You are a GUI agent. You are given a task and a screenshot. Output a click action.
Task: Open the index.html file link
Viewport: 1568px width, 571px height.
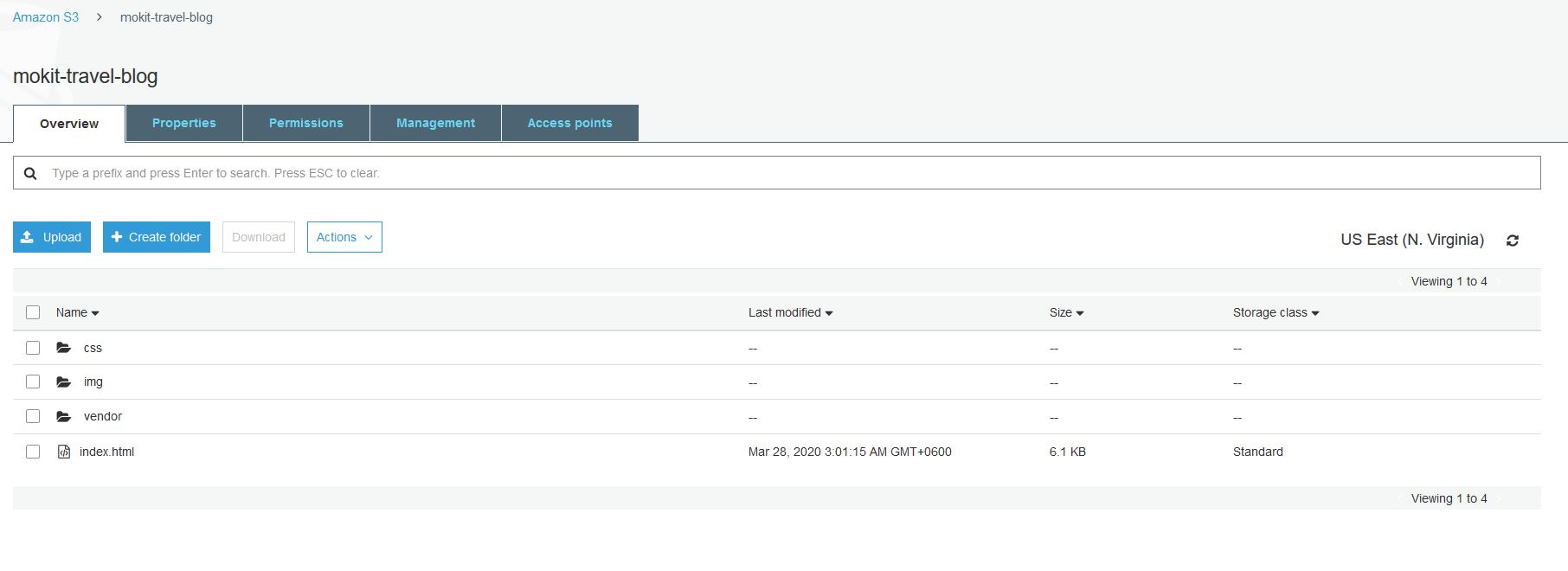pos(106,452)
